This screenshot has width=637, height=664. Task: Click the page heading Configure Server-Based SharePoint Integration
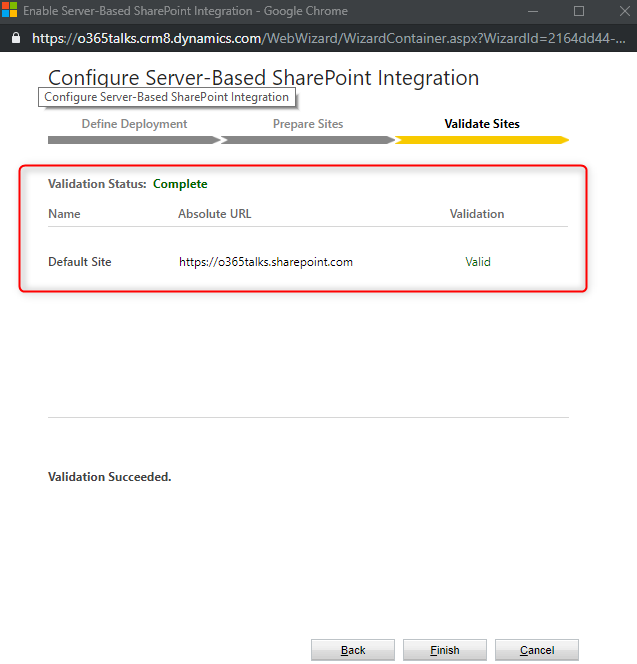pos(263,77)
